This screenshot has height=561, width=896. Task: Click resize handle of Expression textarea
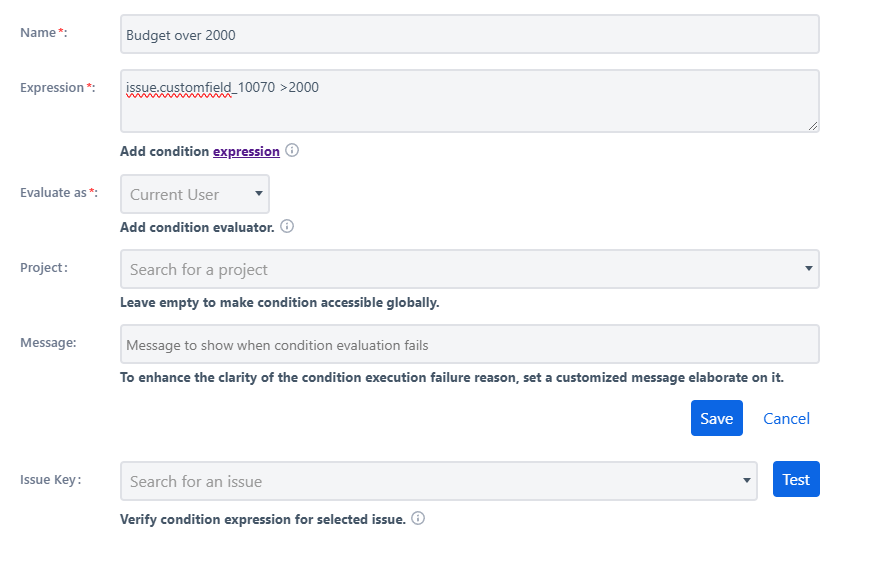click(x=813, y=126)
